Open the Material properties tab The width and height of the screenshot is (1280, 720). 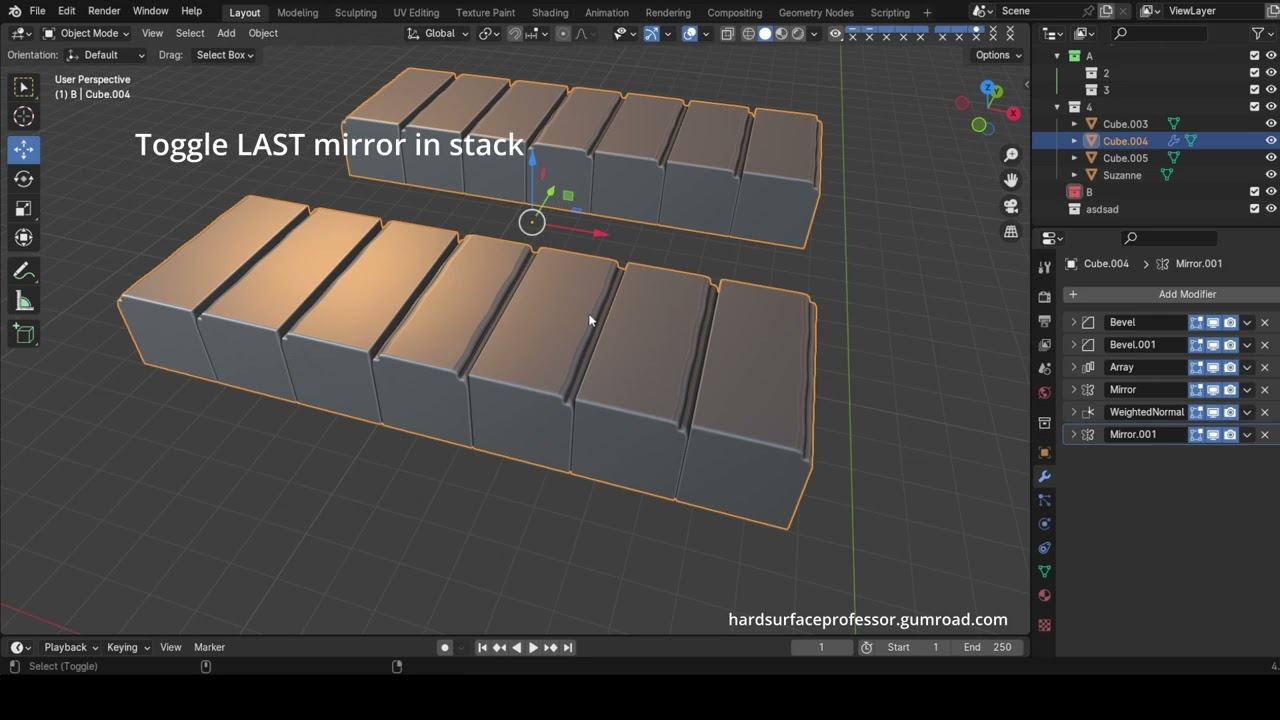(x=1045, y=596)
